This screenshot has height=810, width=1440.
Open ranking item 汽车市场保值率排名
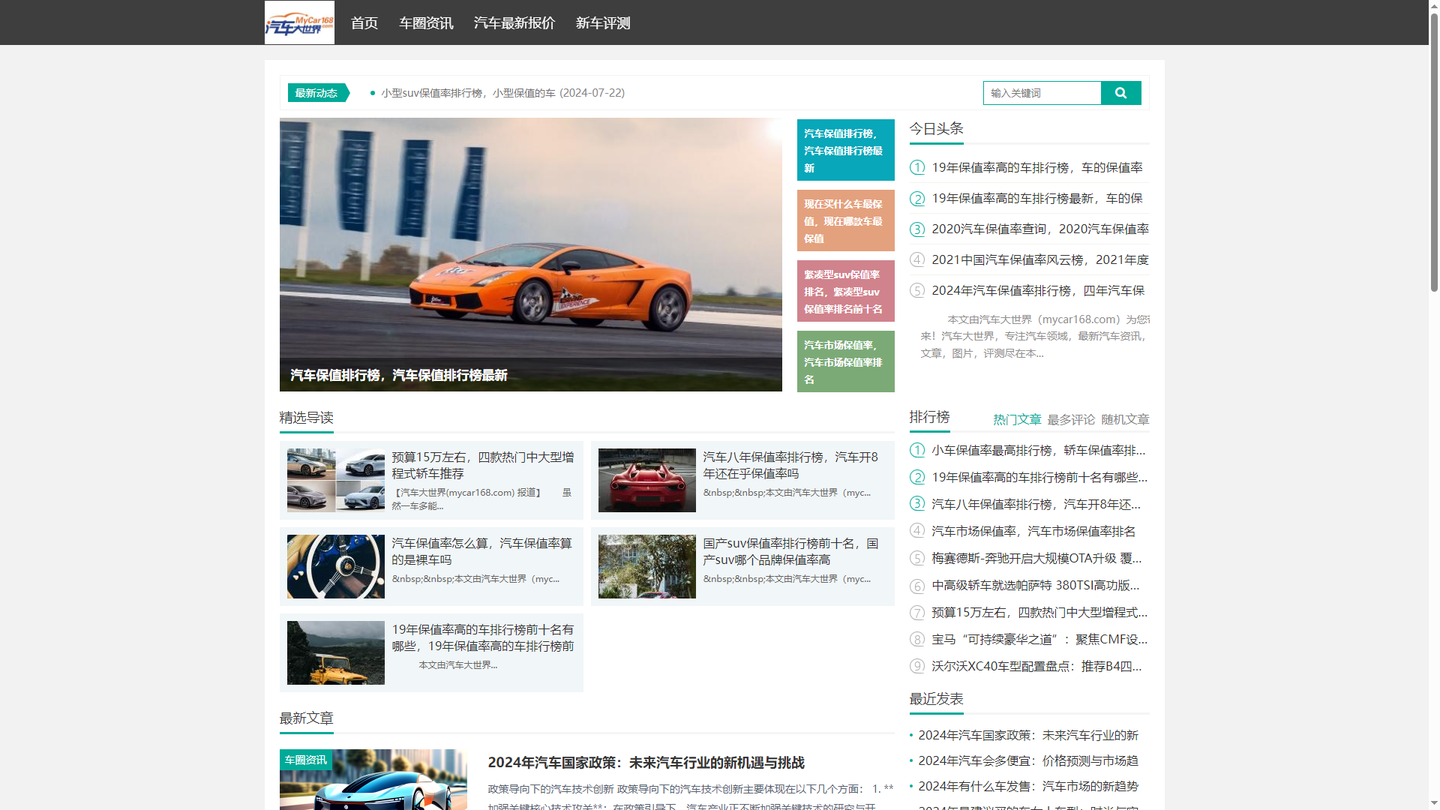coord(1034,531)
